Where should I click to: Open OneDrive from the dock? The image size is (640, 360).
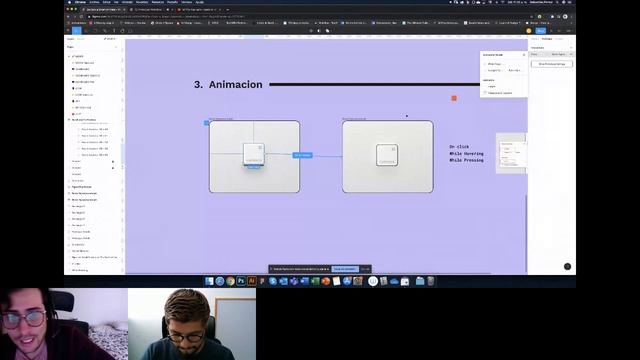[x=394, y=281]
